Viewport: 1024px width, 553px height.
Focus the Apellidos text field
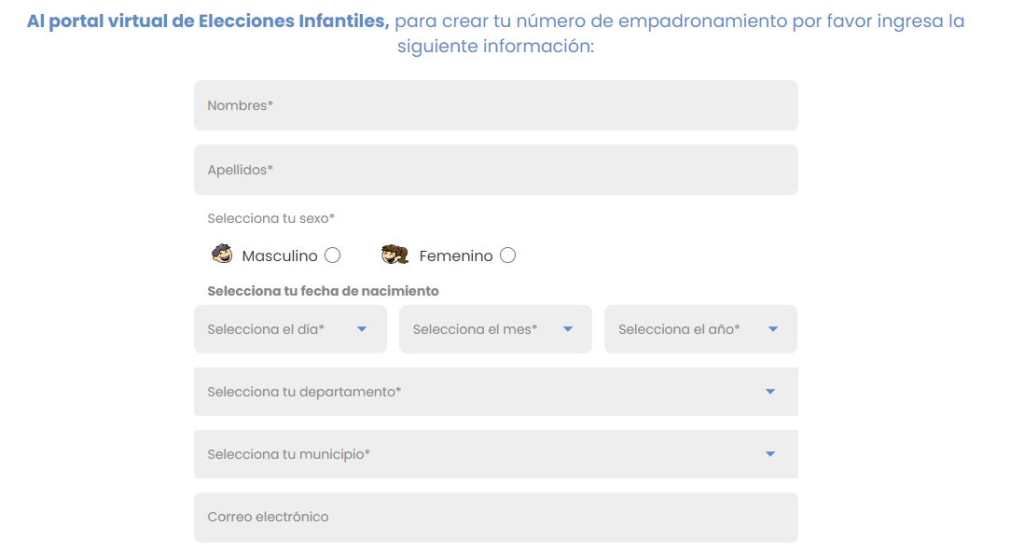pos(495,170)
